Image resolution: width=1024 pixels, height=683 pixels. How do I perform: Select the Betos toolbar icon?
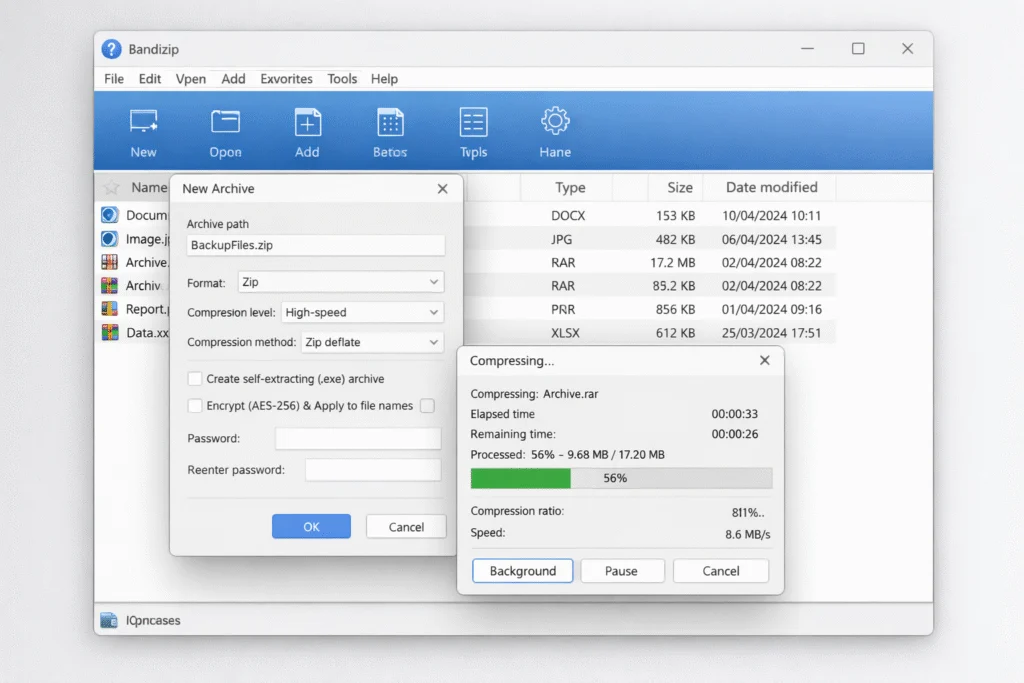point(389,130)
